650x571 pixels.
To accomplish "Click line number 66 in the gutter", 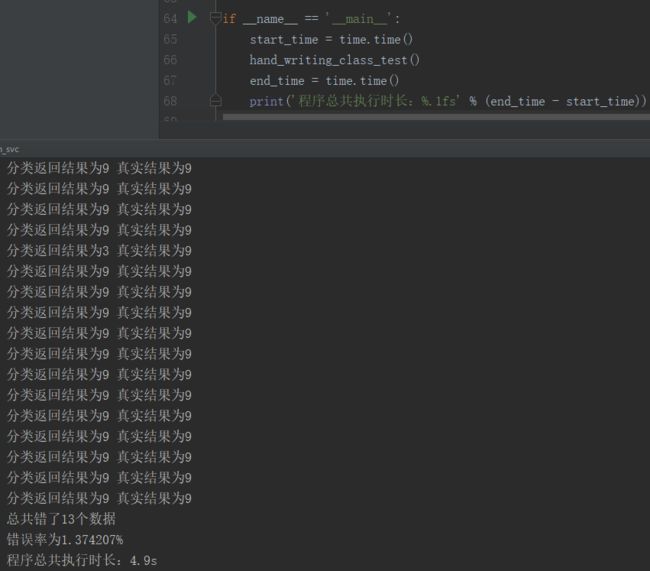I will coord(170,60).
